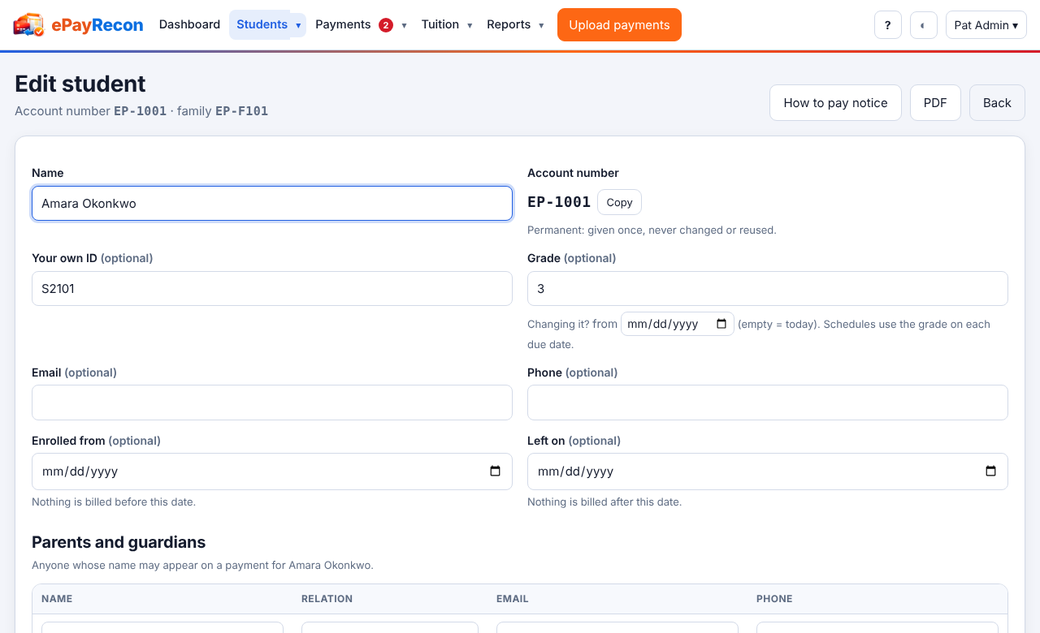Click the ePayRecon brand name
The height and width of the screenshot is (633, 1040).
point(98,25)
